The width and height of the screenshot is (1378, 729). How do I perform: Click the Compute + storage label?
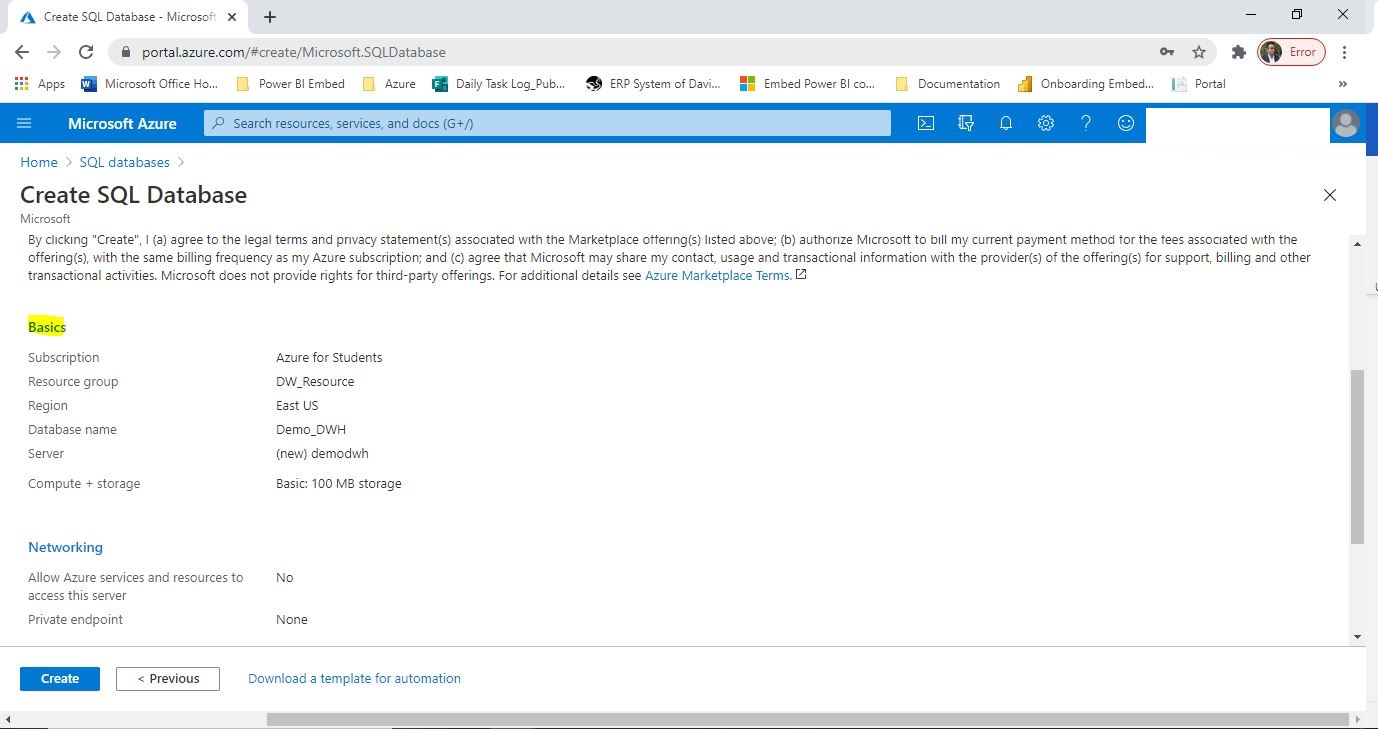coord(84,483)
